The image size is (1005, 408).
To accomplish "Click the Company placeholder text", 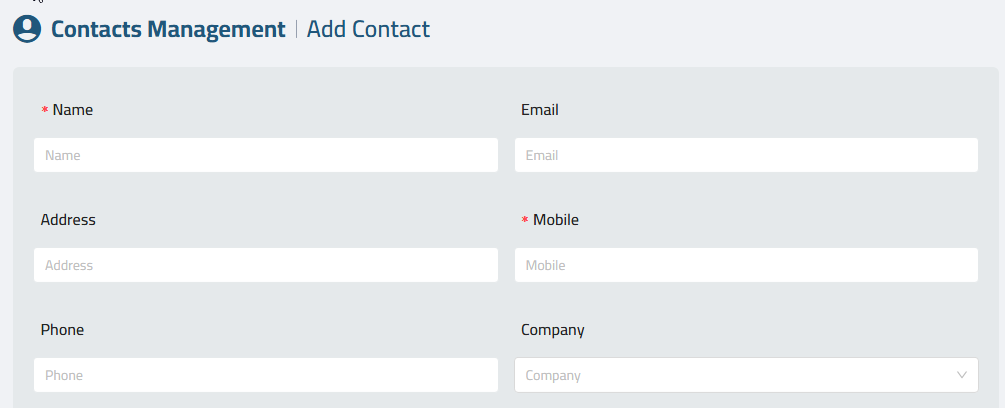I will [x=553, y=375].
